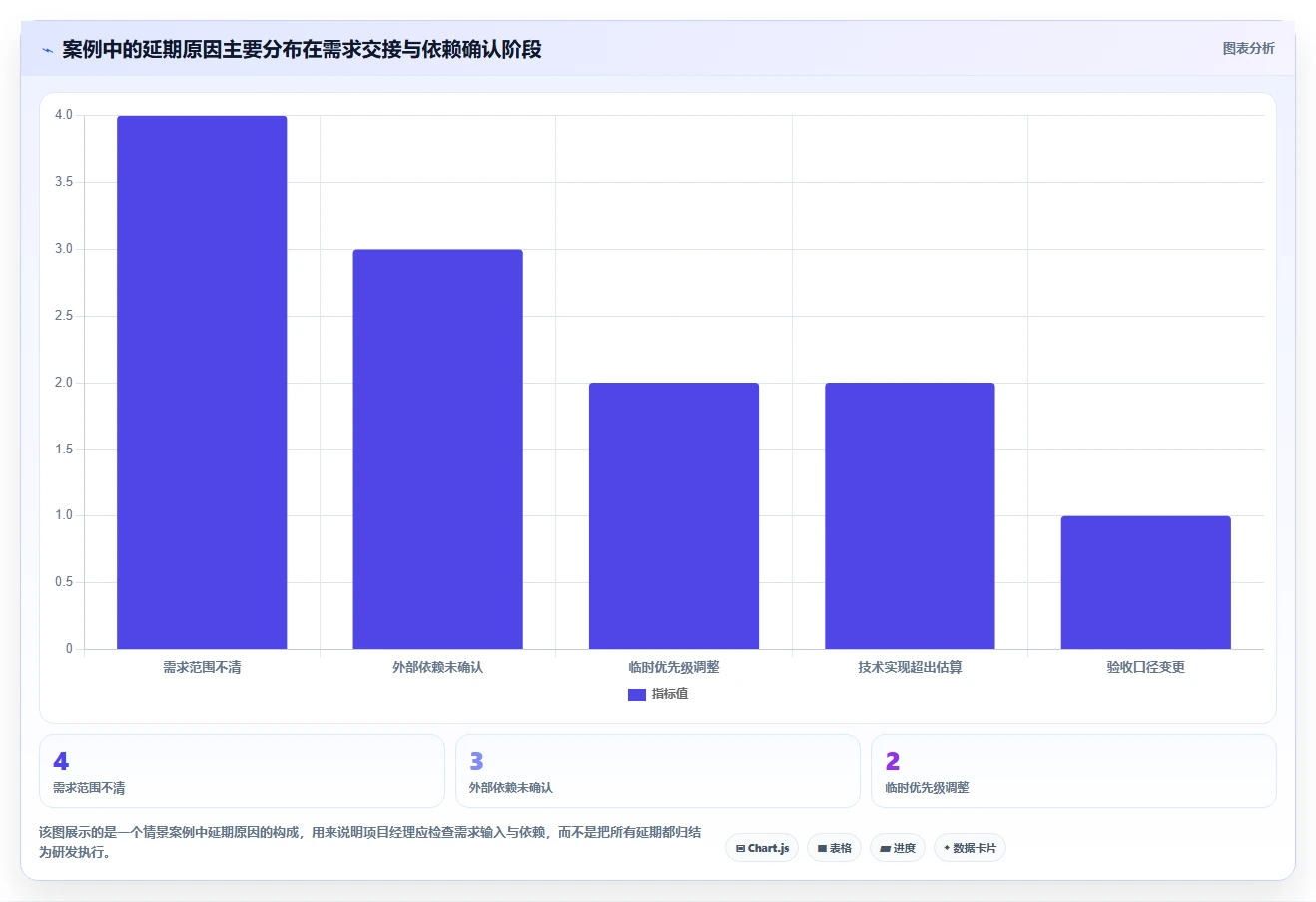Click the y-axis value 4.0

click(x=64, y=115)
